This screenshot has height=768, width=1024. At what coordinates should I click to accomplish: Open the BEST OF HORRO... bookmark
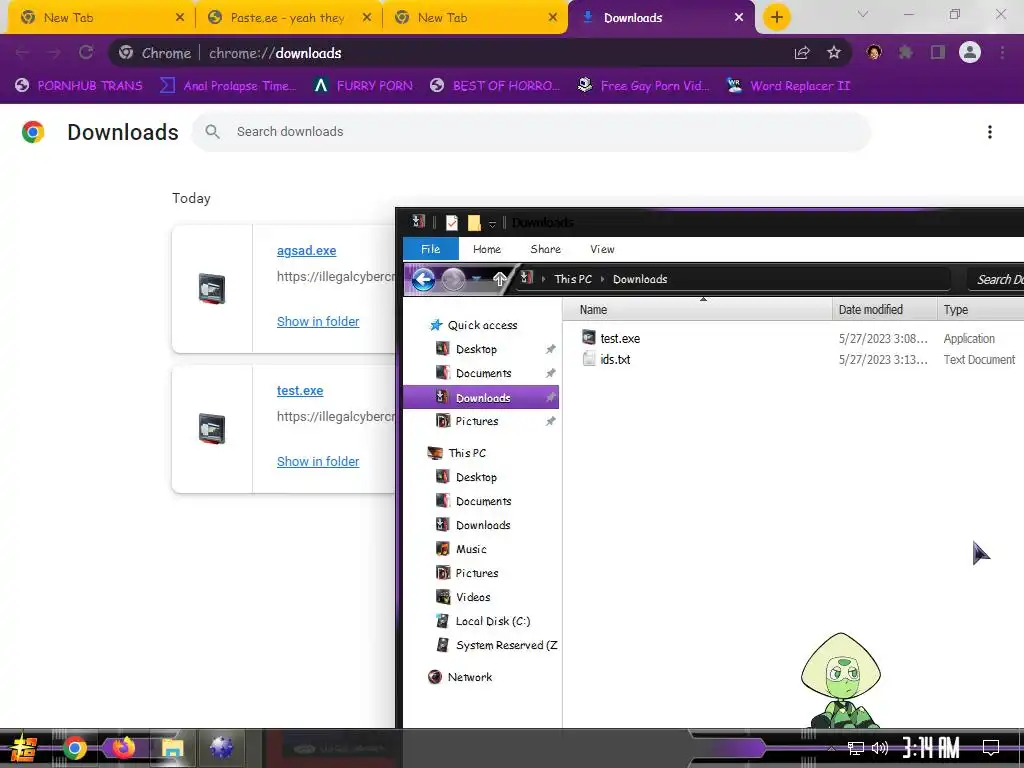click(495, 86)
